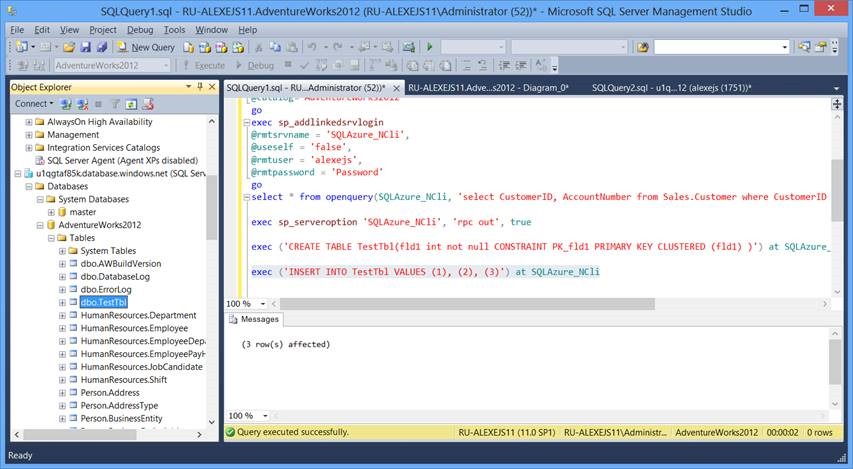Click the Filter icon in Object Explorer

coord(115,104)
